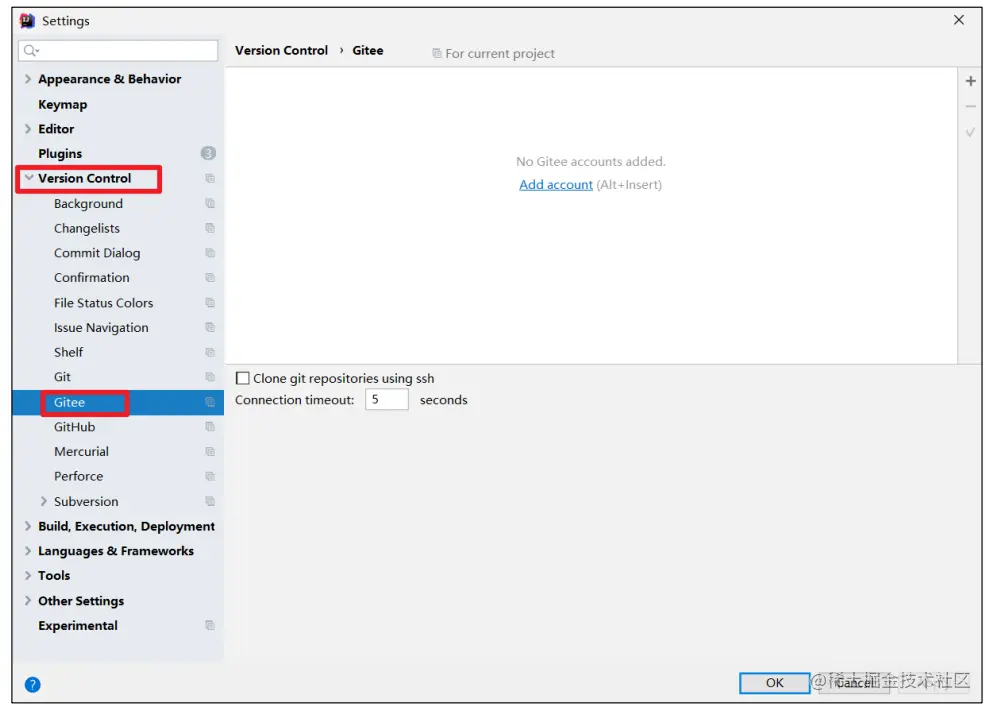Expand the Tools section arrow
The height and width of the screenshot is (711, 991).
tap(28, 575)
